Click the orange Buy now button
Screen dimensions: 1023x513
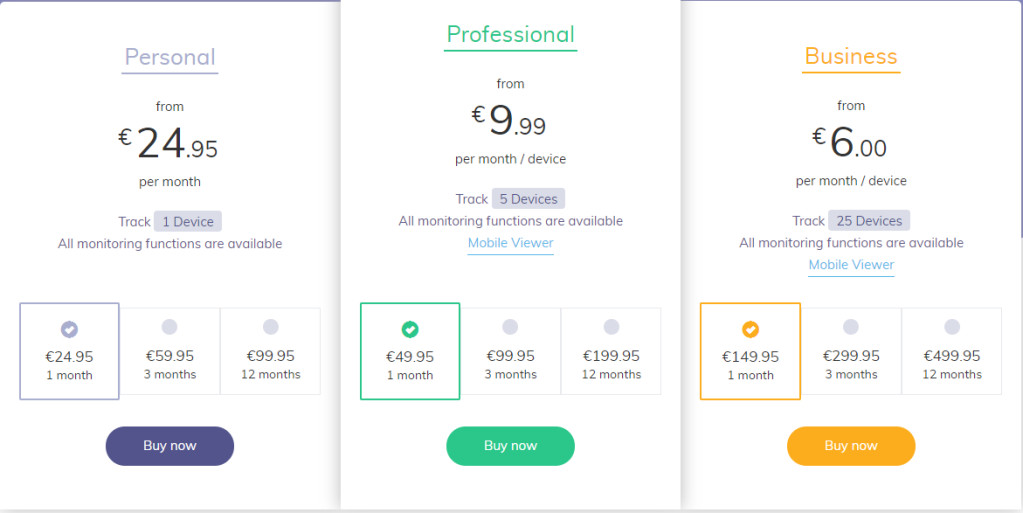851,446
